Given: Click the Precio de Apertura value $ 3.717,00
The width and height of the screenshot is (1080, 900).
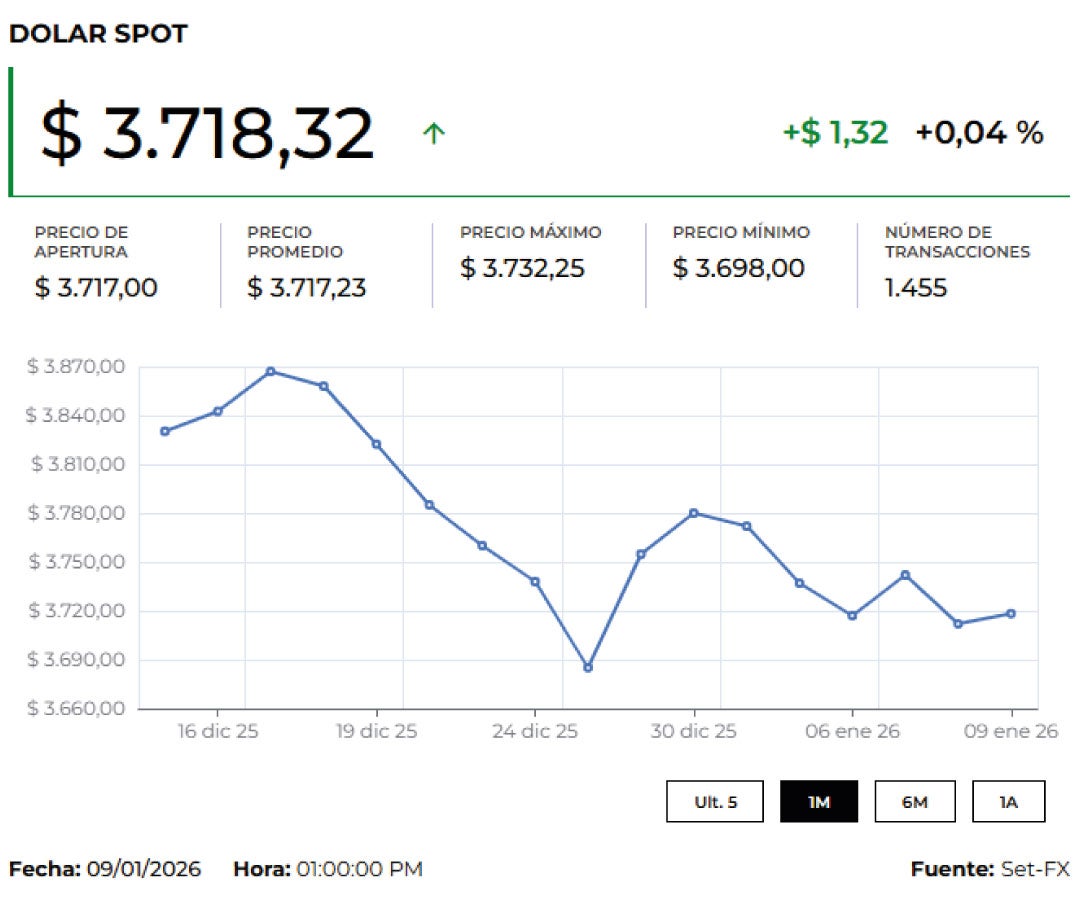Looking at the screenshot, I should click(x=96, y=288).
